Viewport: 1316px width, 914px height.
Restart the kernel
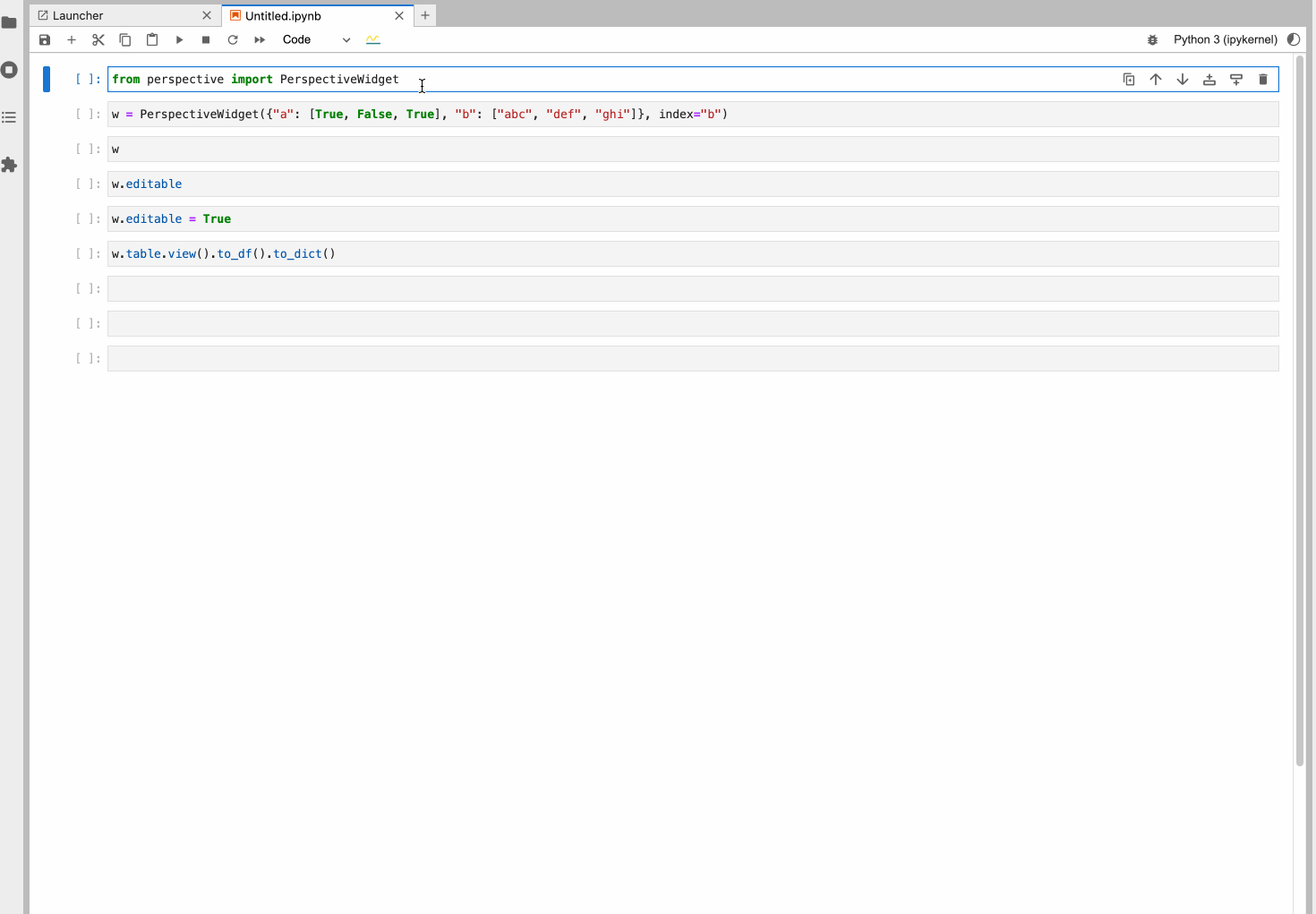(x=233, y=39)
